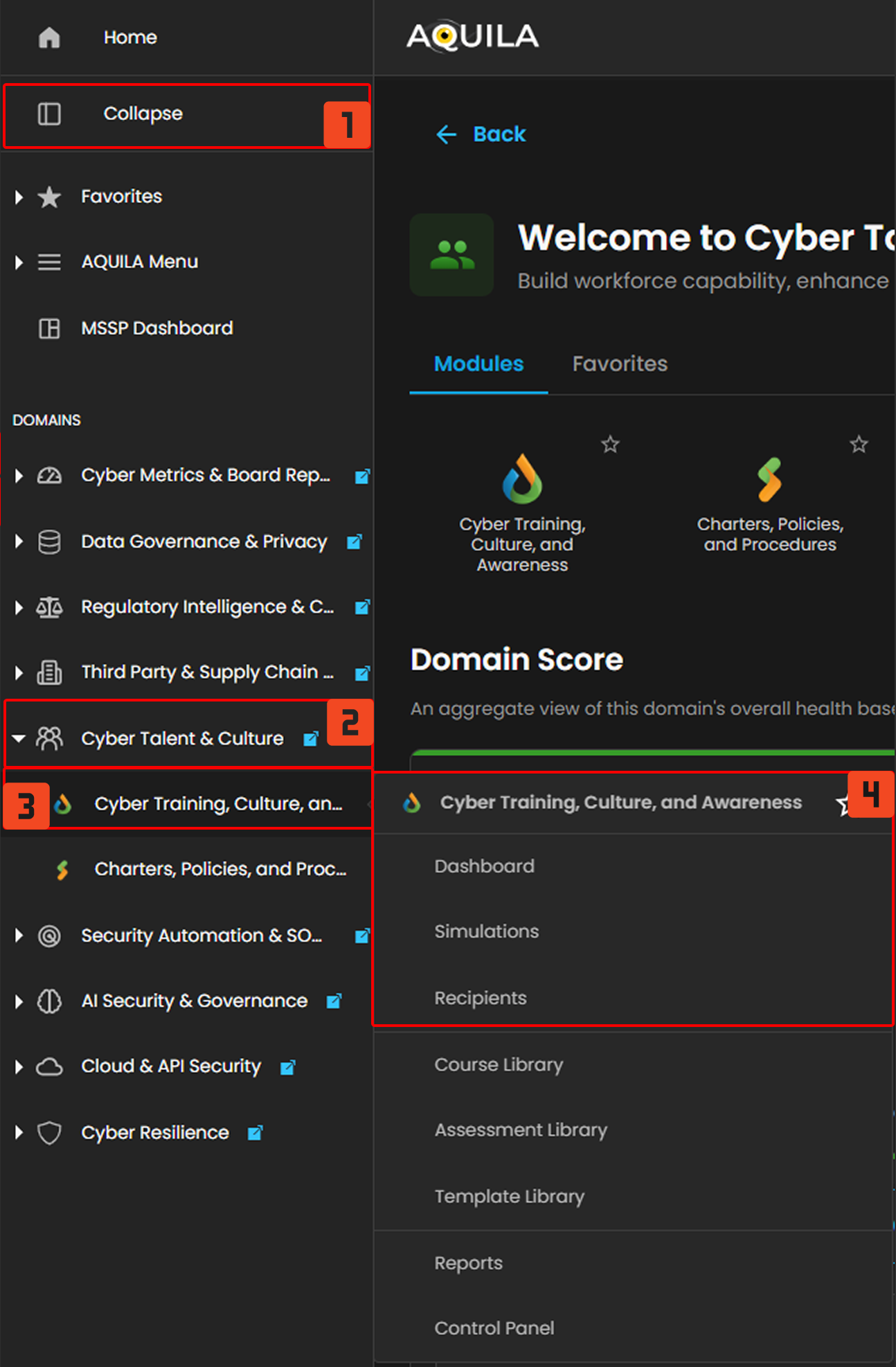Image resolution: width=896 pixels, height=1367 pixels.
Task: Click the Home label in sidebar
Action: coord(130,37)
